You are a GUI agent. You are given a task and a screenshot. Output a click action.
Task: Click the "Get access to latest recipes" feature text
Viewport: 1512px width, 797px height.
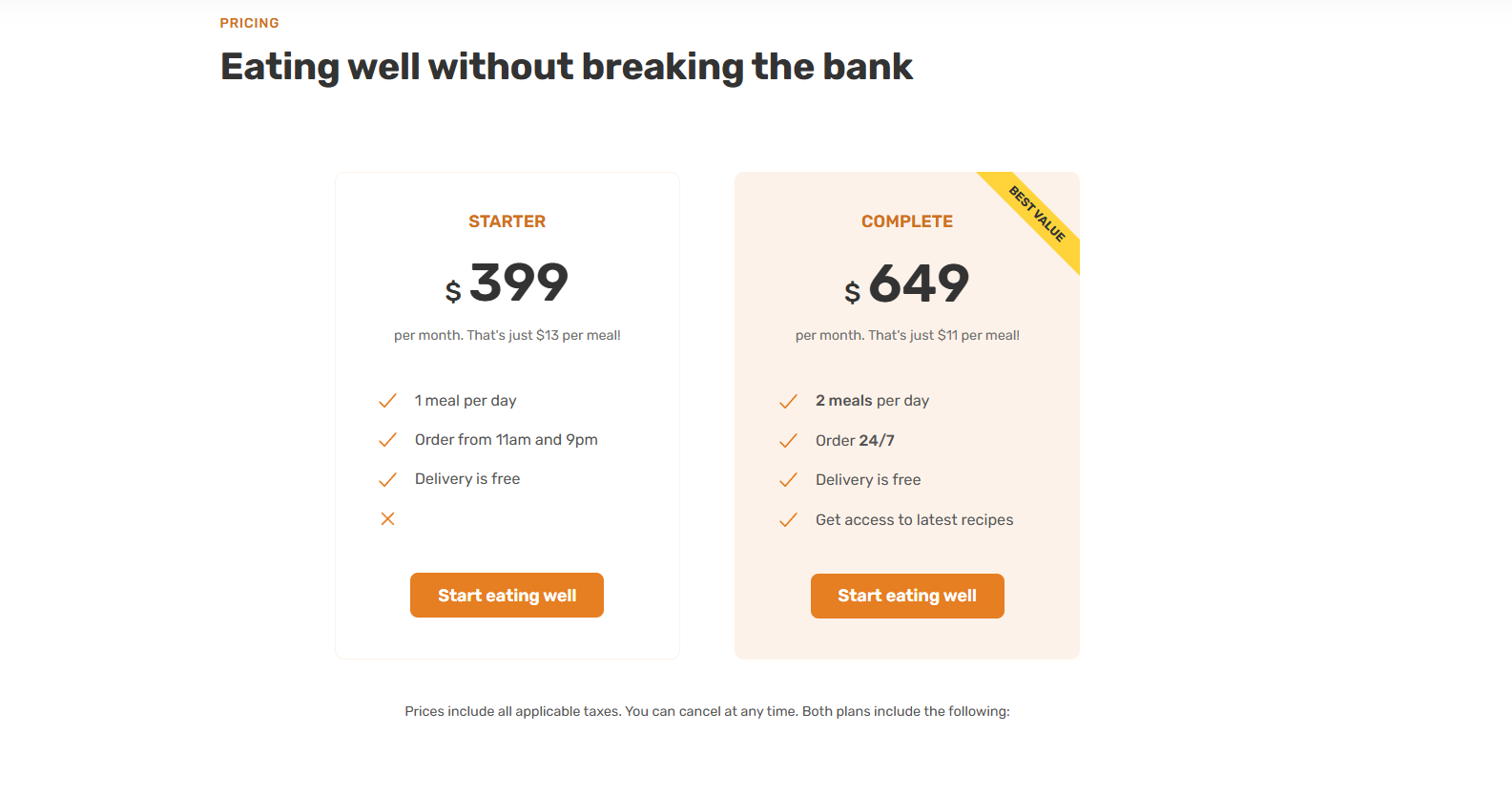914,520
